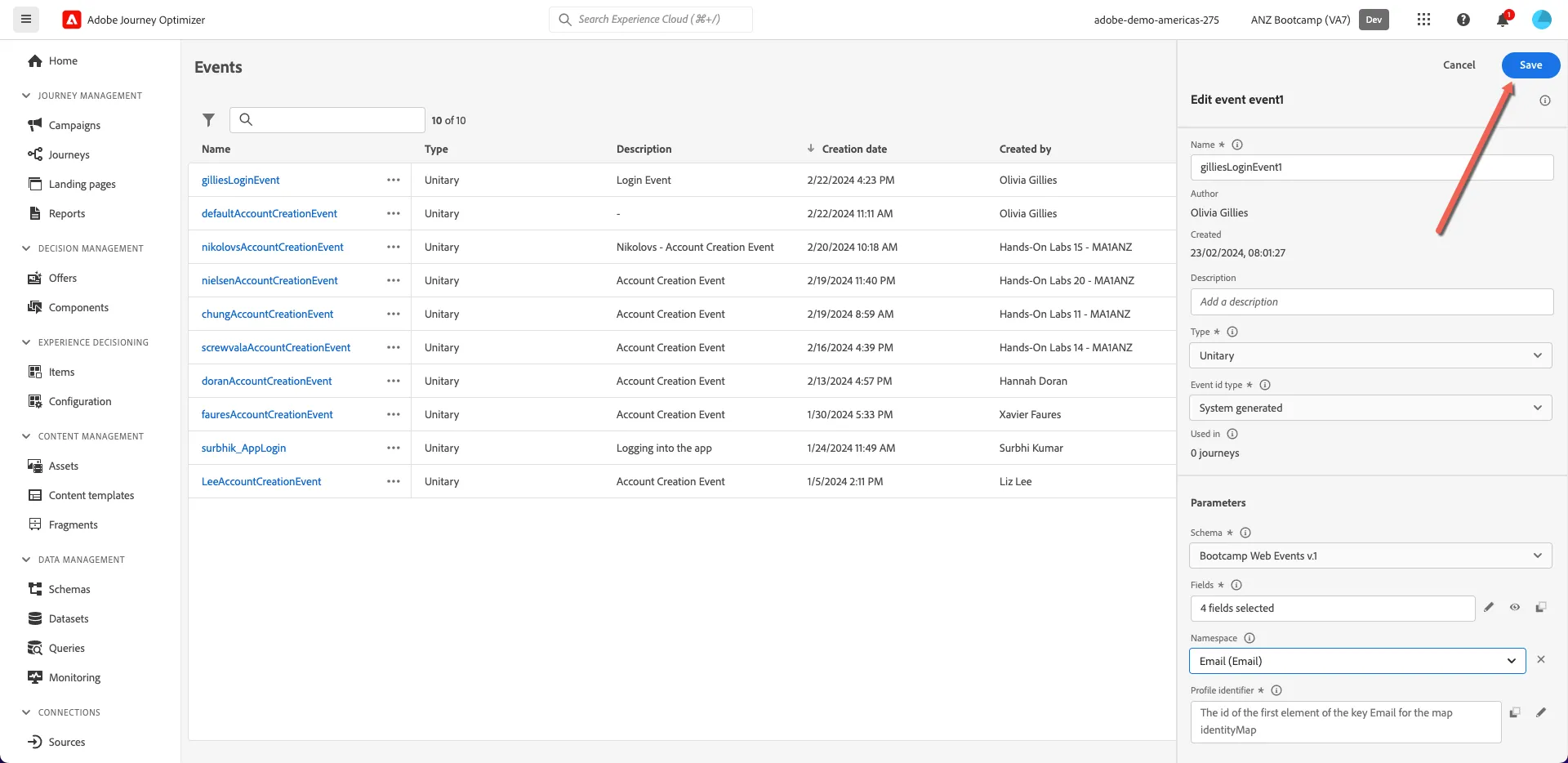Open the app switcher grid icon
Screen dimensions: 1568x763
tap(1423, 20)
